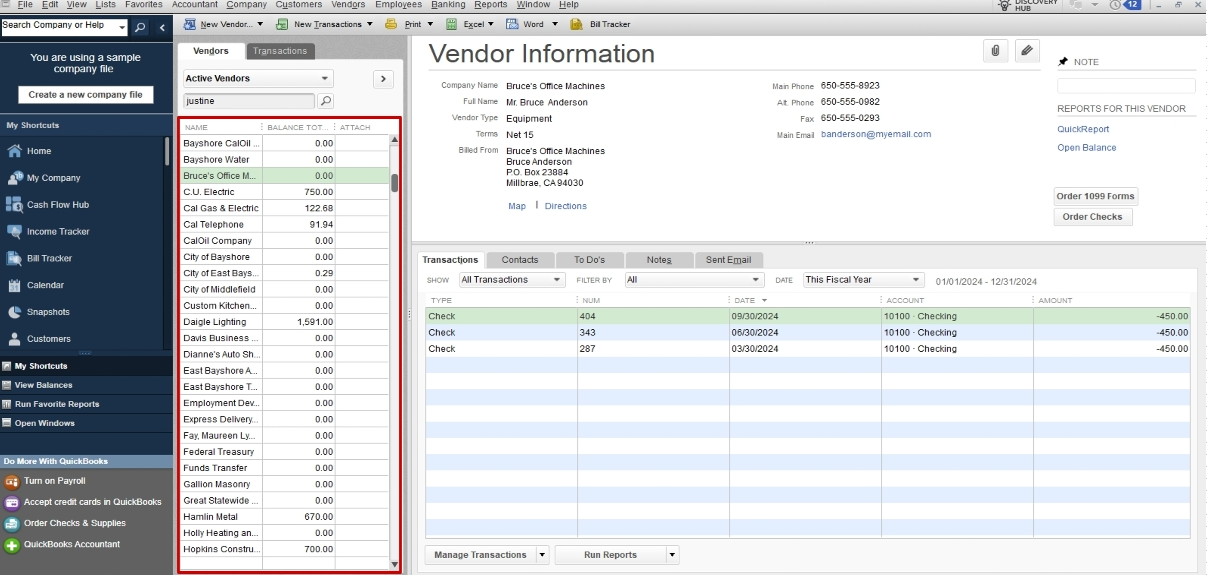
Task: Open the Show All Transactions dropdown
Action: tap(512, 280)
